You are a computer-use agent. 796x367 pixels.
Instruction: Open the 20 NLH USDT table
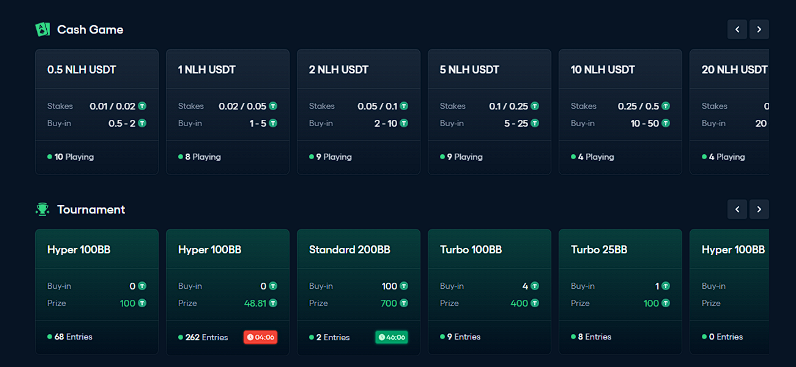(x=729, y=112)
